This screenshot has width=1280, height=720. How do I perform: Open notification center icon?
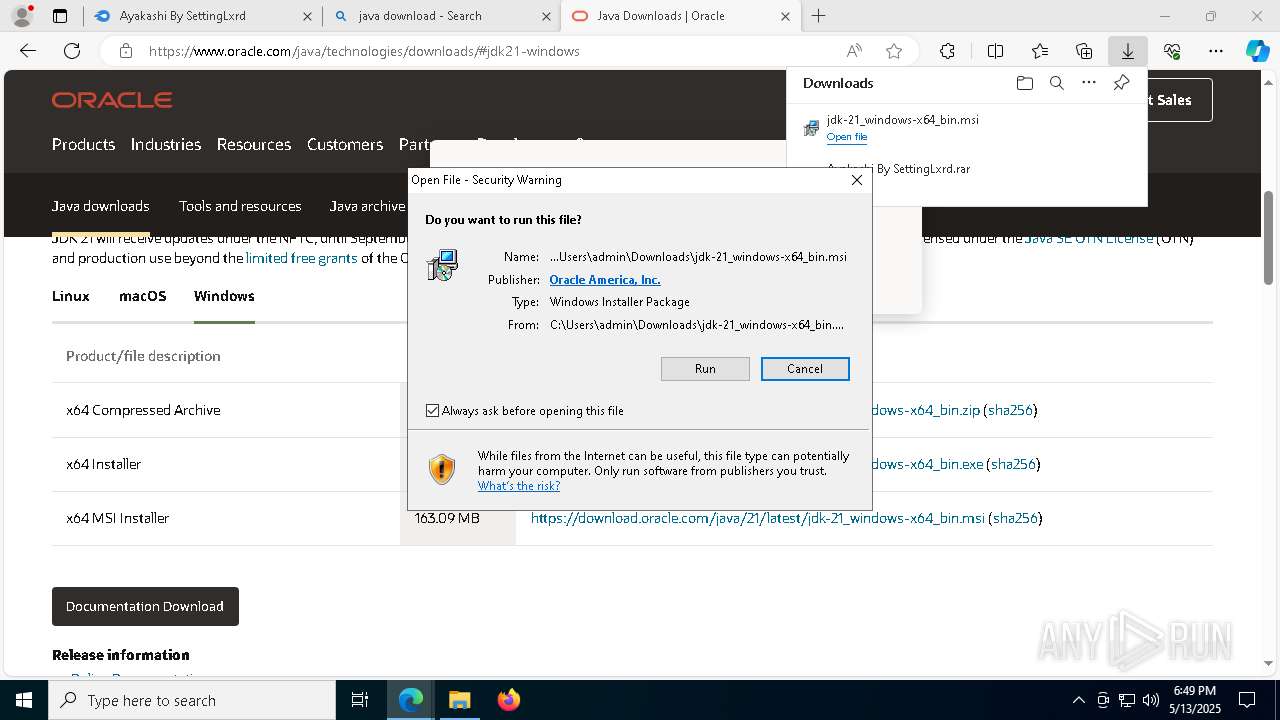pos(1247,700)
